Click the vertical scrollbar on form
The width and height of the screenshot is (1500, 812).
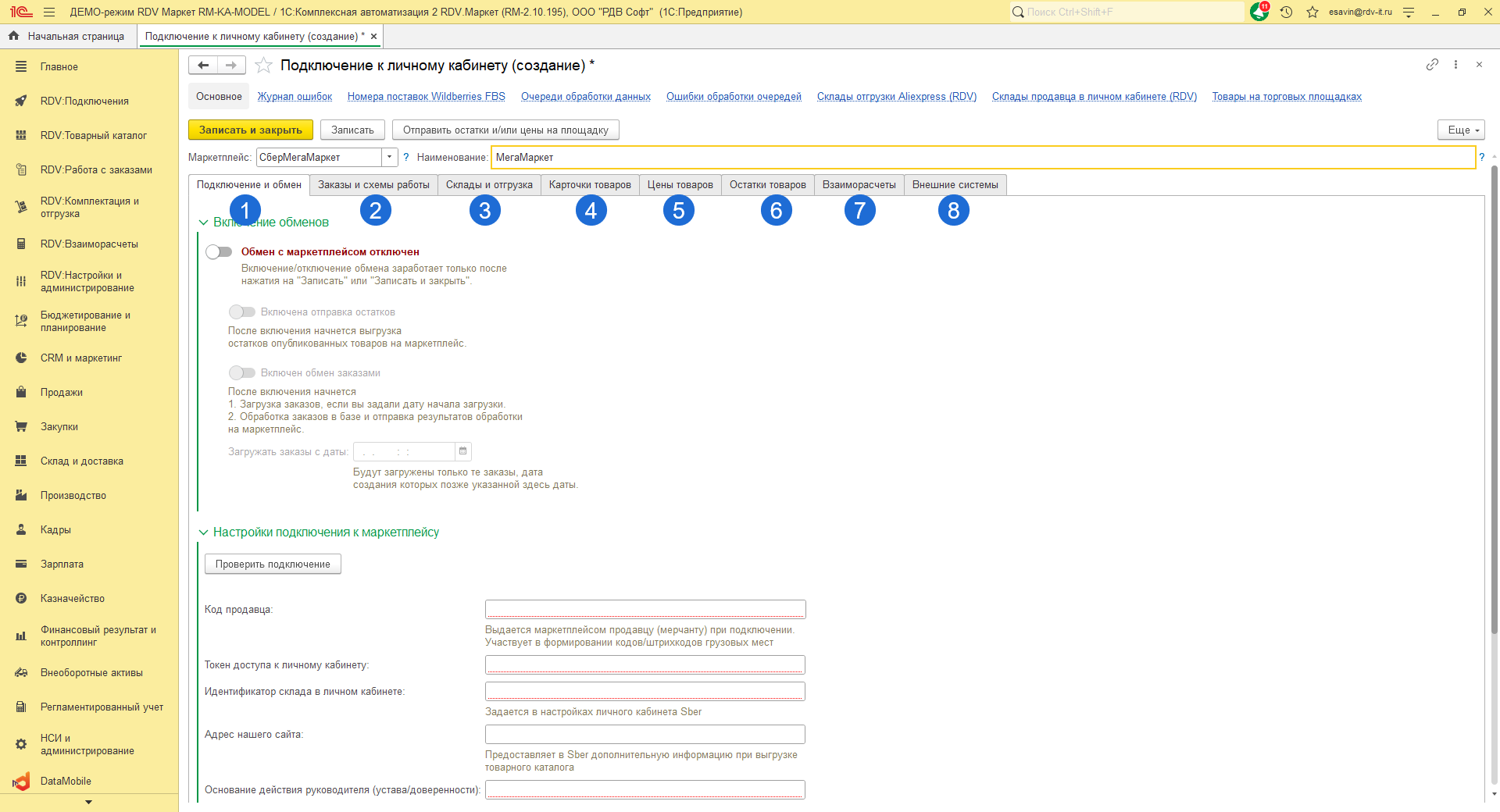(1494, 468)
